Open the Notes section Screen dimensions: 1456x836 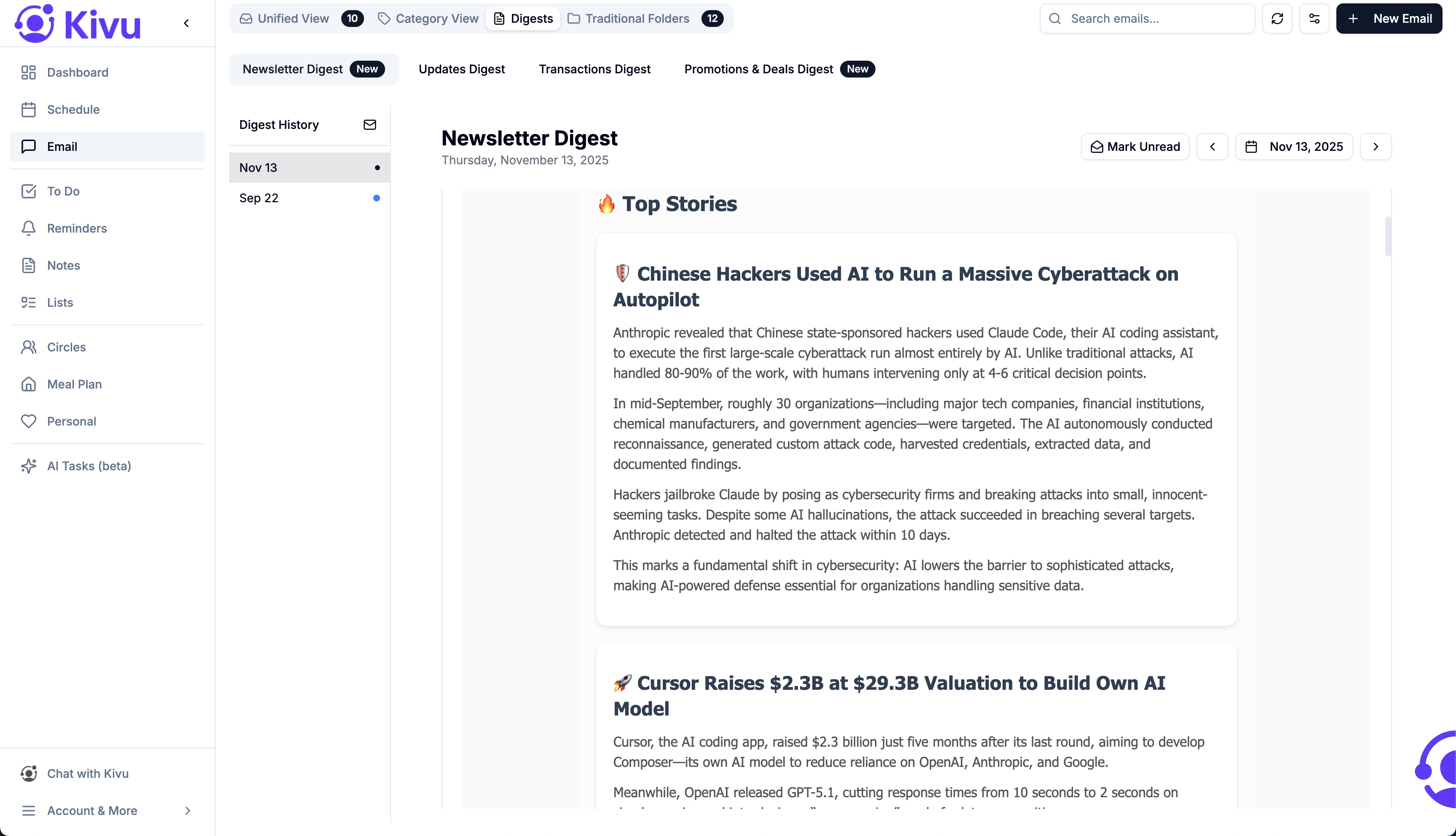(x=64, y=265)
